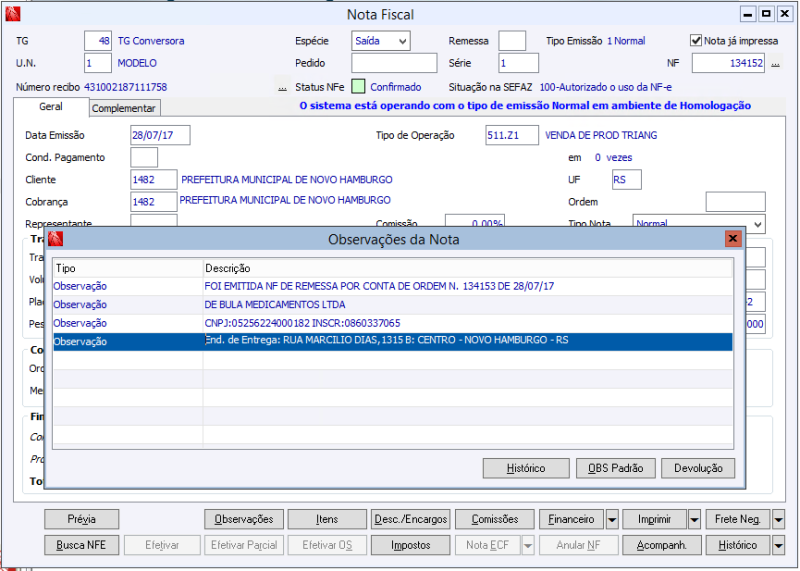Select the 'CNPJ:05256224000182' observation row
The image size is (800, 571).
(393, 323)
